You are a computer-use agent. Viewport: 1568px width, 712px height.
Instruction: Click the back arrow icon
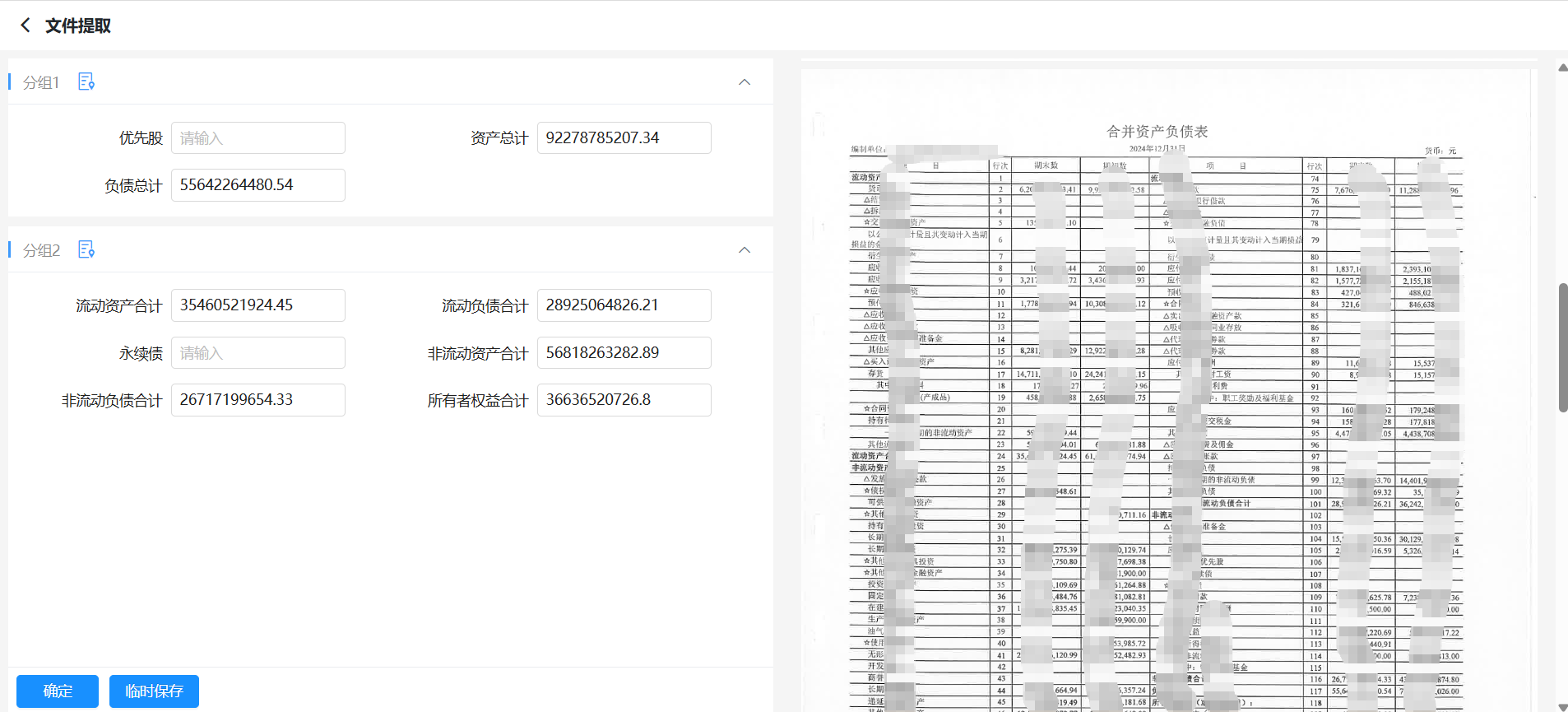coord(26,26)
